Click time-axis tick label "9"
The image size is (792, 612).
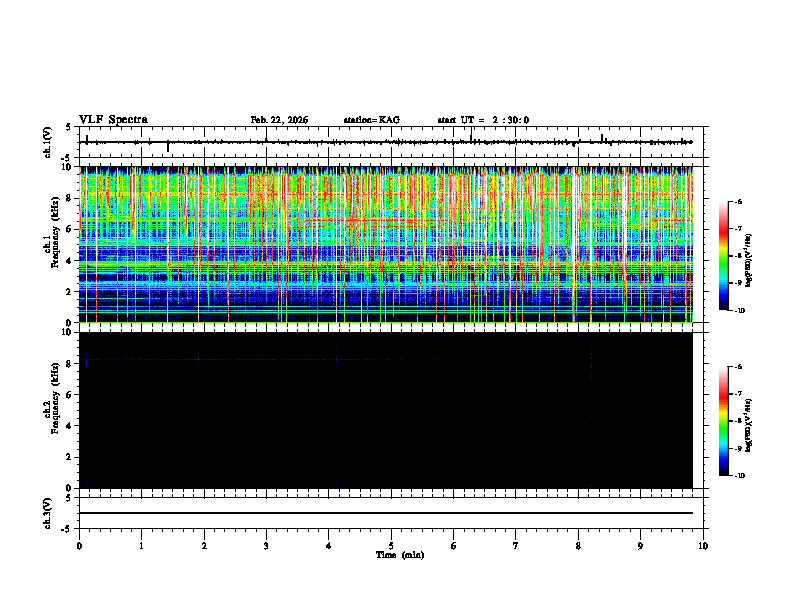pos(640,546)
